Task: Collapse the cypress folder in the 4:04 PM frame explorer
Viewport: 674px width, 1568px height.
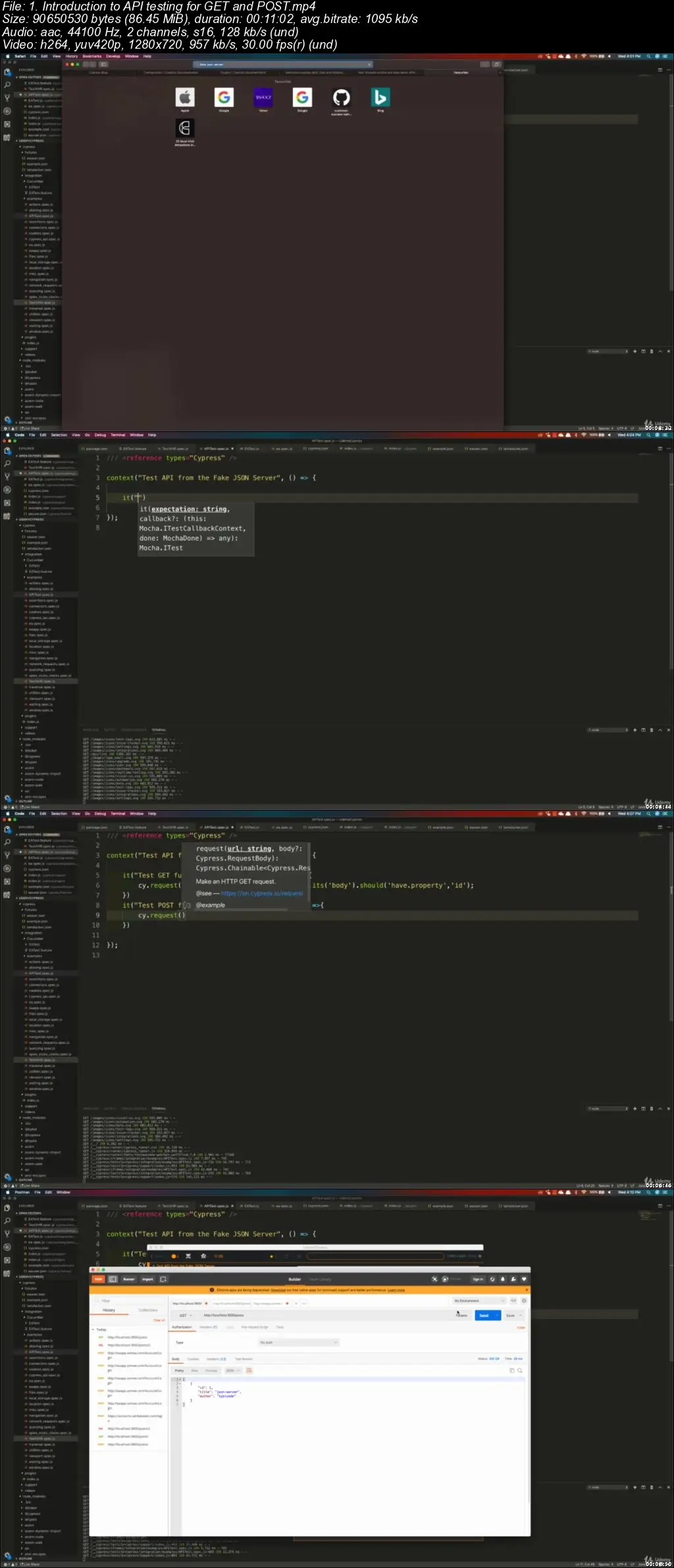Action: click(28, 526)
